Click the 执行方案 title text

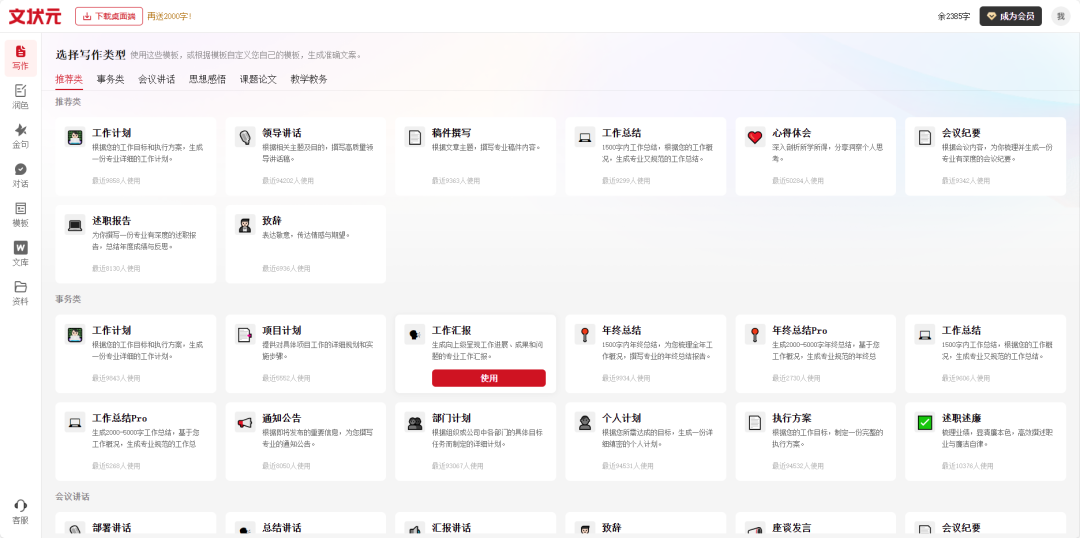(x=791, y=419)
